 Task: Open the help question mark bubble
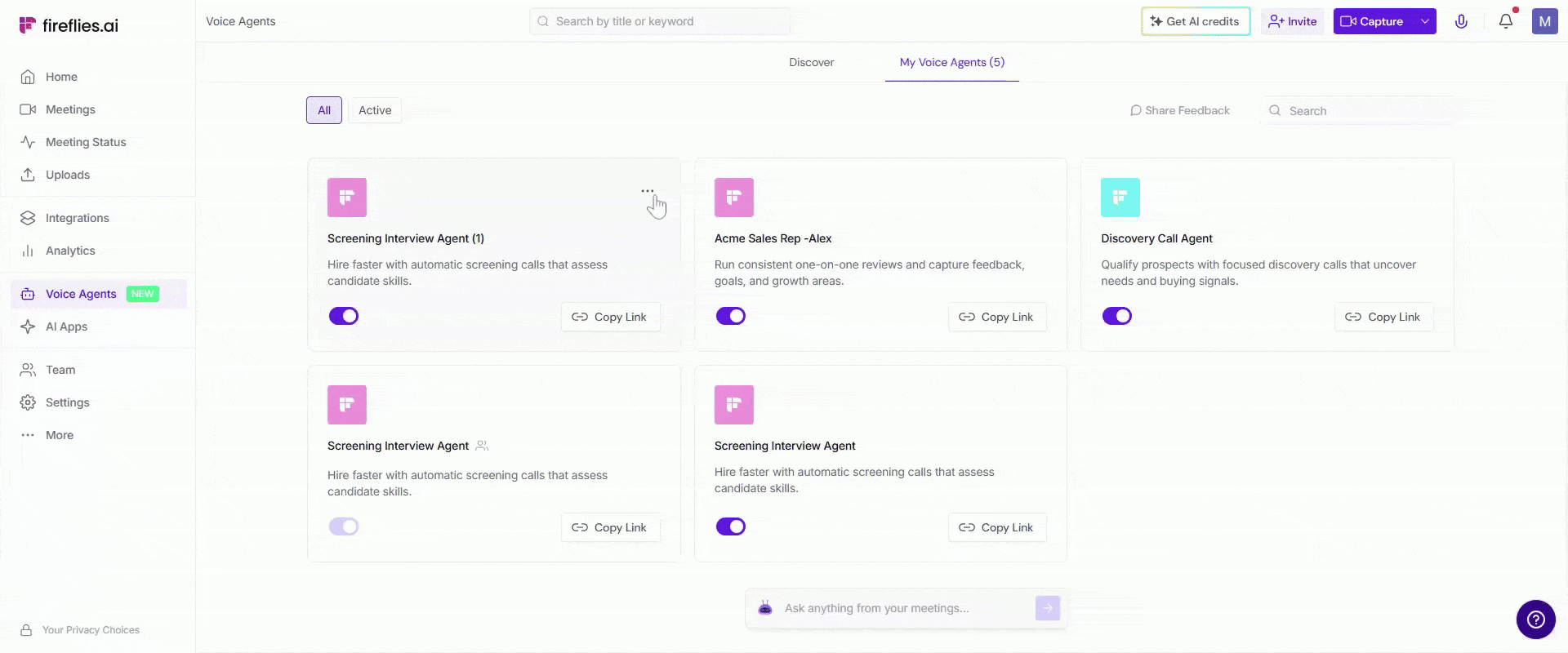[1535, 620]
